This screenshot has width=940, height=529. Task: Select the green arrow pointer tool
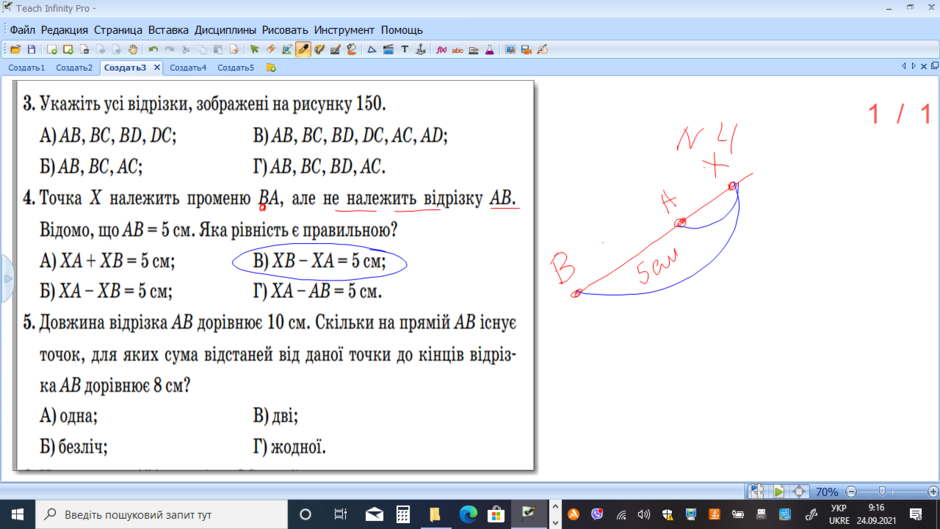coord(254,50)
